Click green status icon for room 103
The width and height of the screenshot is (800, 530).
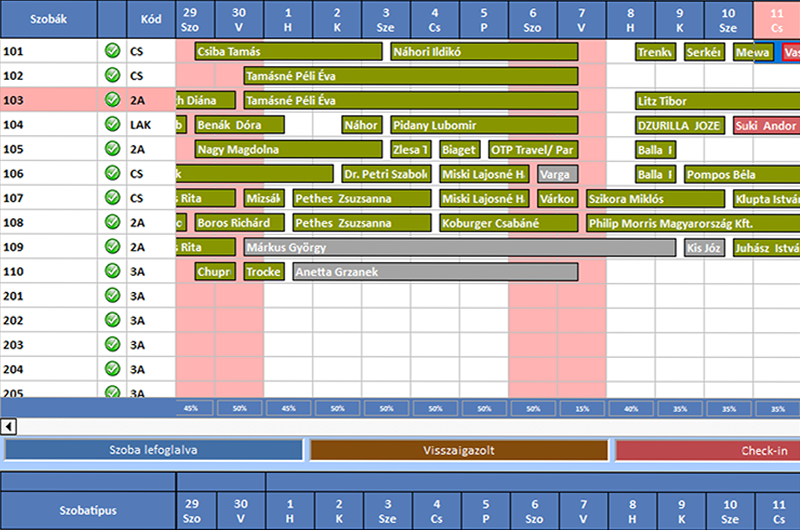pos(112,100)
